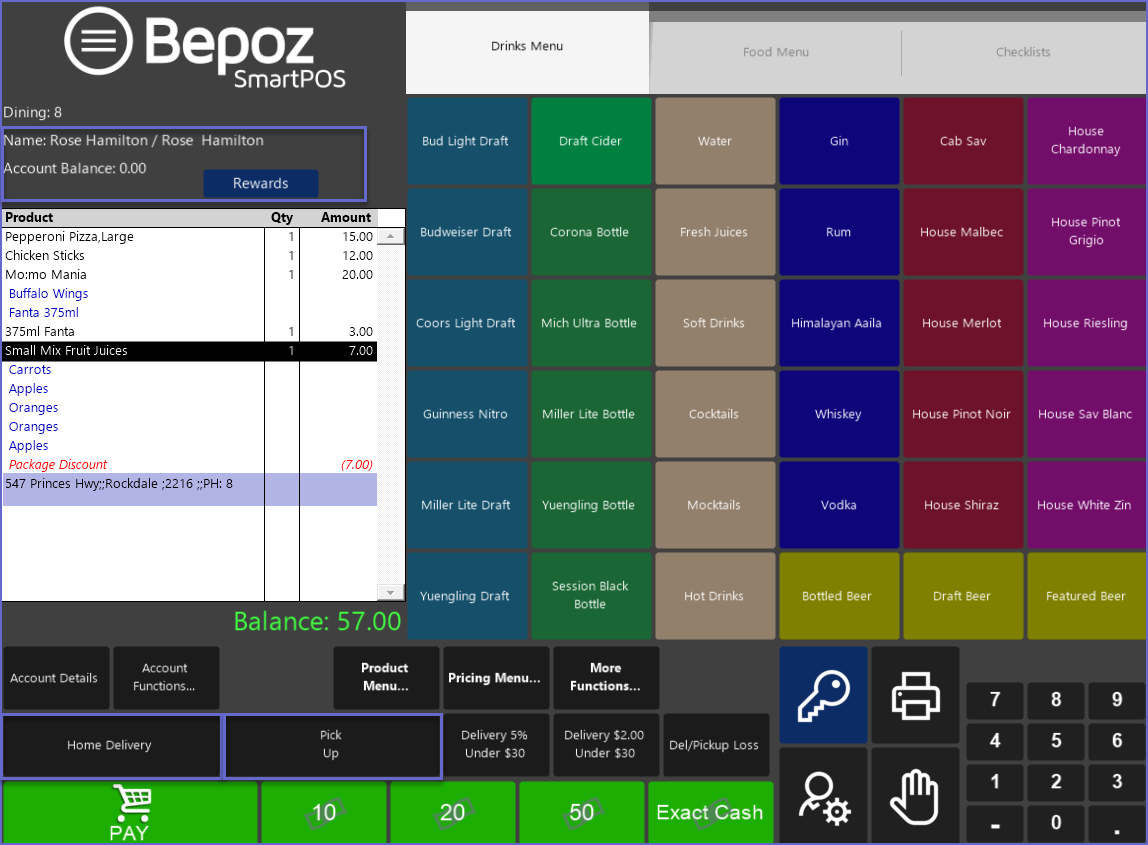Select the Water product button
The image size is (1148, 845).
tap(715, 141)
